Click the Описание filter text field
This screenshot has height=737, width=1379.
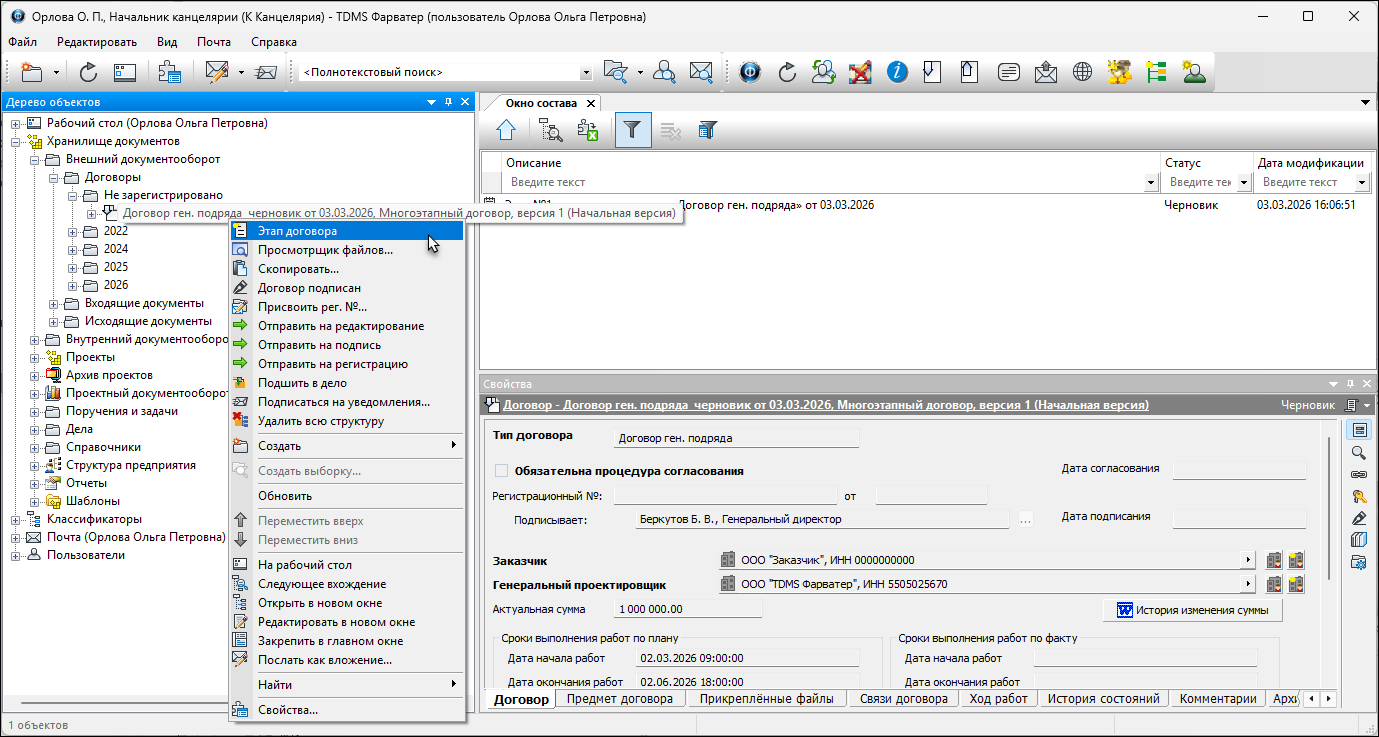click(x=820, y=183)
